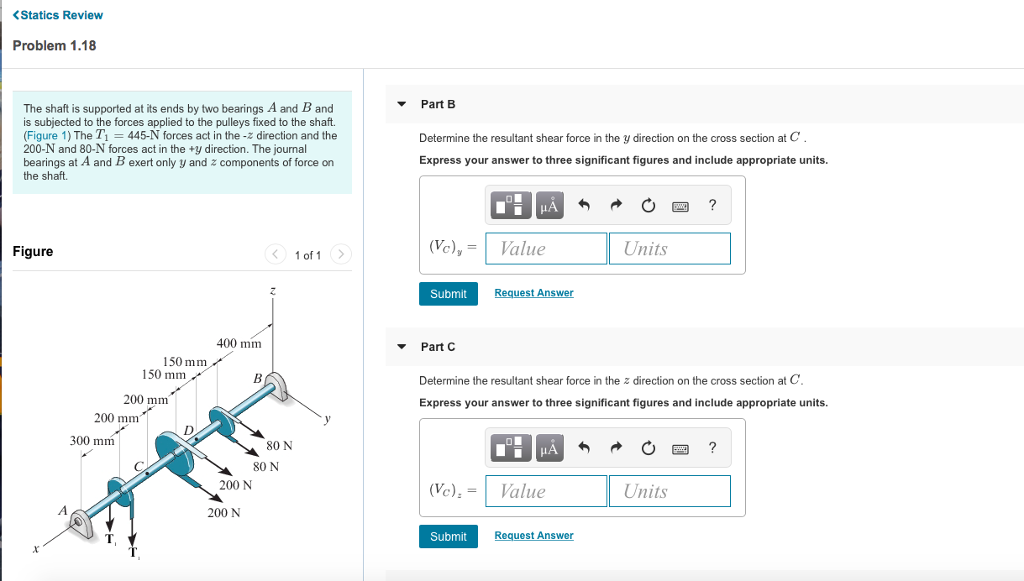This screenshot has width=1024, height=581.
Task: Focus the (Vc)z Units field
Action: point(669,491)
